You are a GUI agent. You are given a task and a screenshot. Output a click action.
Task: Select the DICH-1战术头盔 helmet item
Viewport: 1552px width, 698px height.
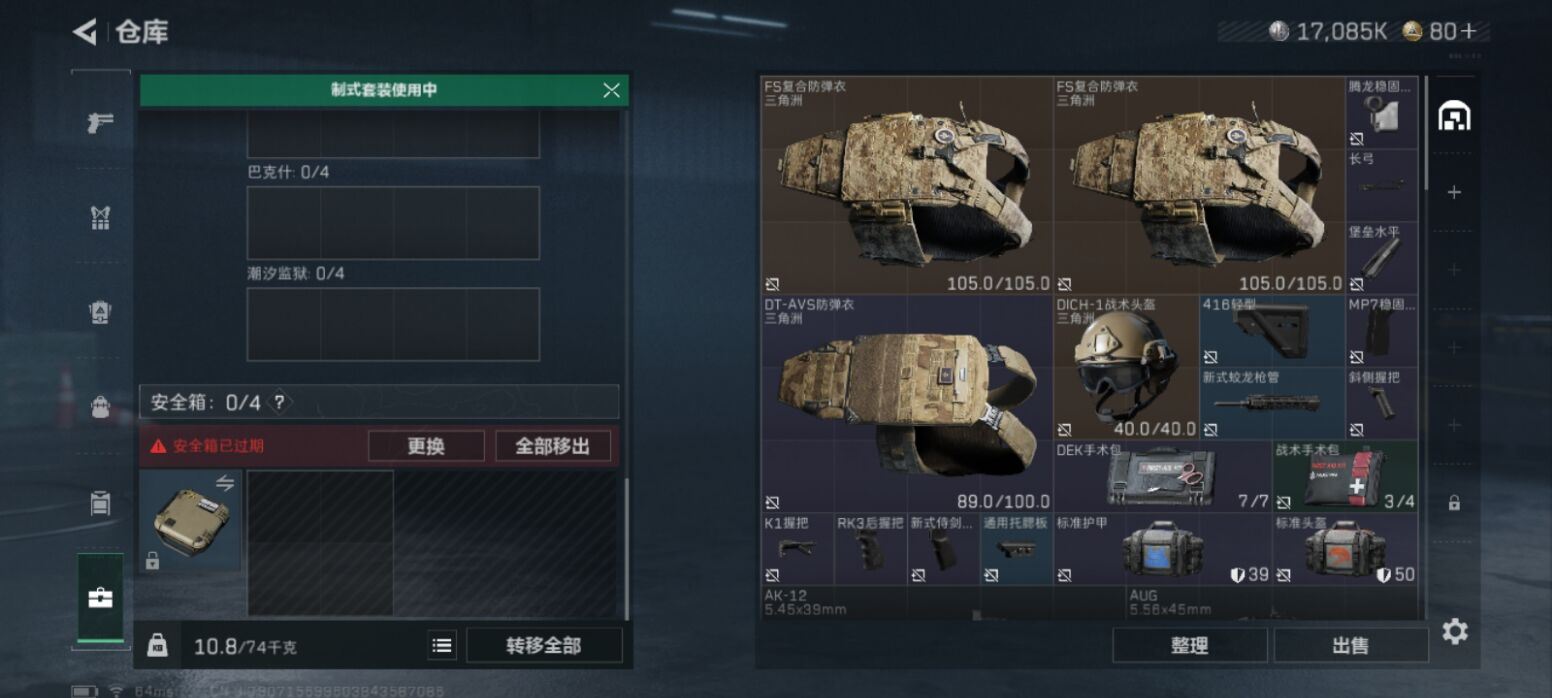[x=1126, y=367]
